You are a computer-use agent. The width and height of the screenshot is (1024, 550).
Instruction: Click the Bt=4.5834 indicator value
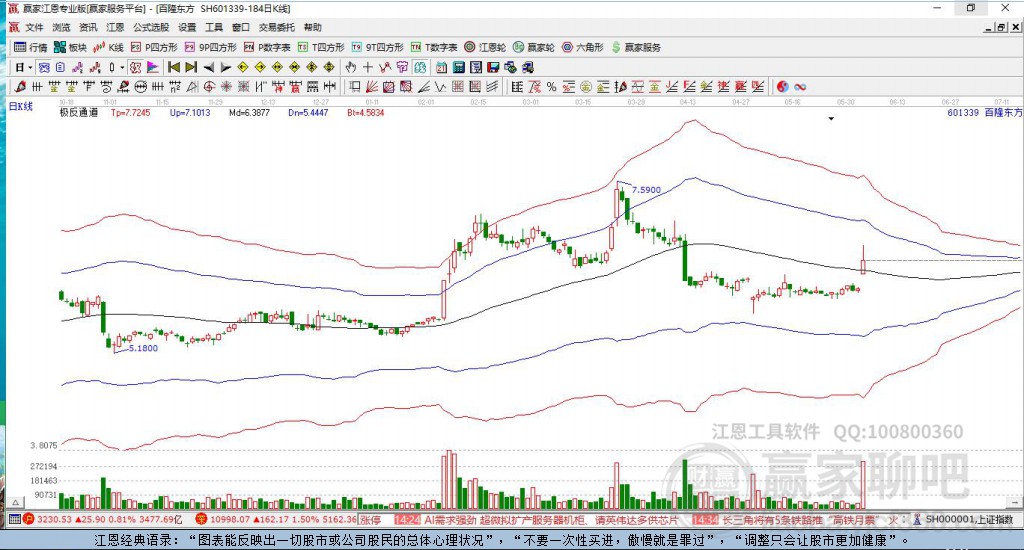[x=366, y=112]
